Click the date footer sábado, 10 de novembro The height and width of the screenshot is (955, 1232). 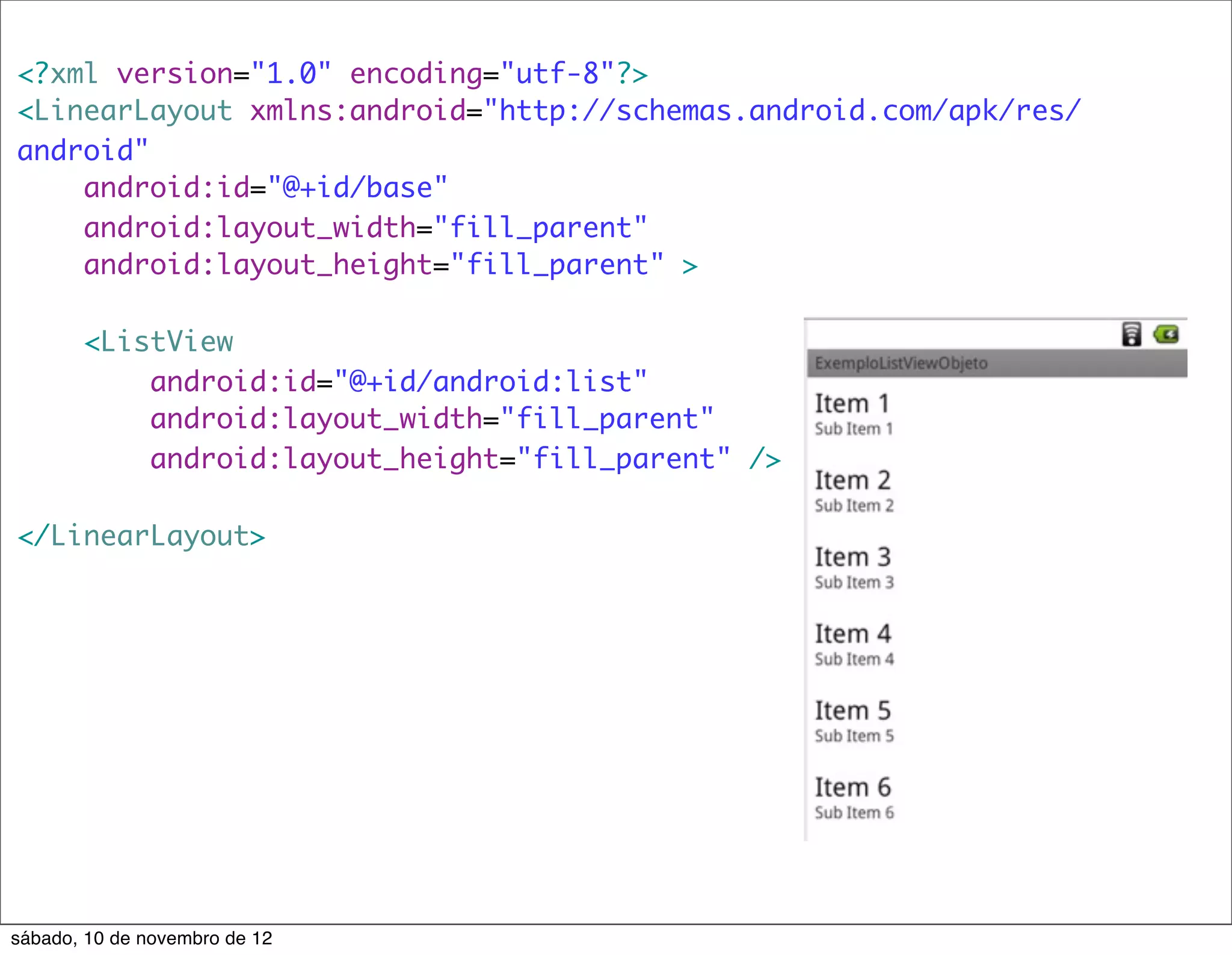141,938
